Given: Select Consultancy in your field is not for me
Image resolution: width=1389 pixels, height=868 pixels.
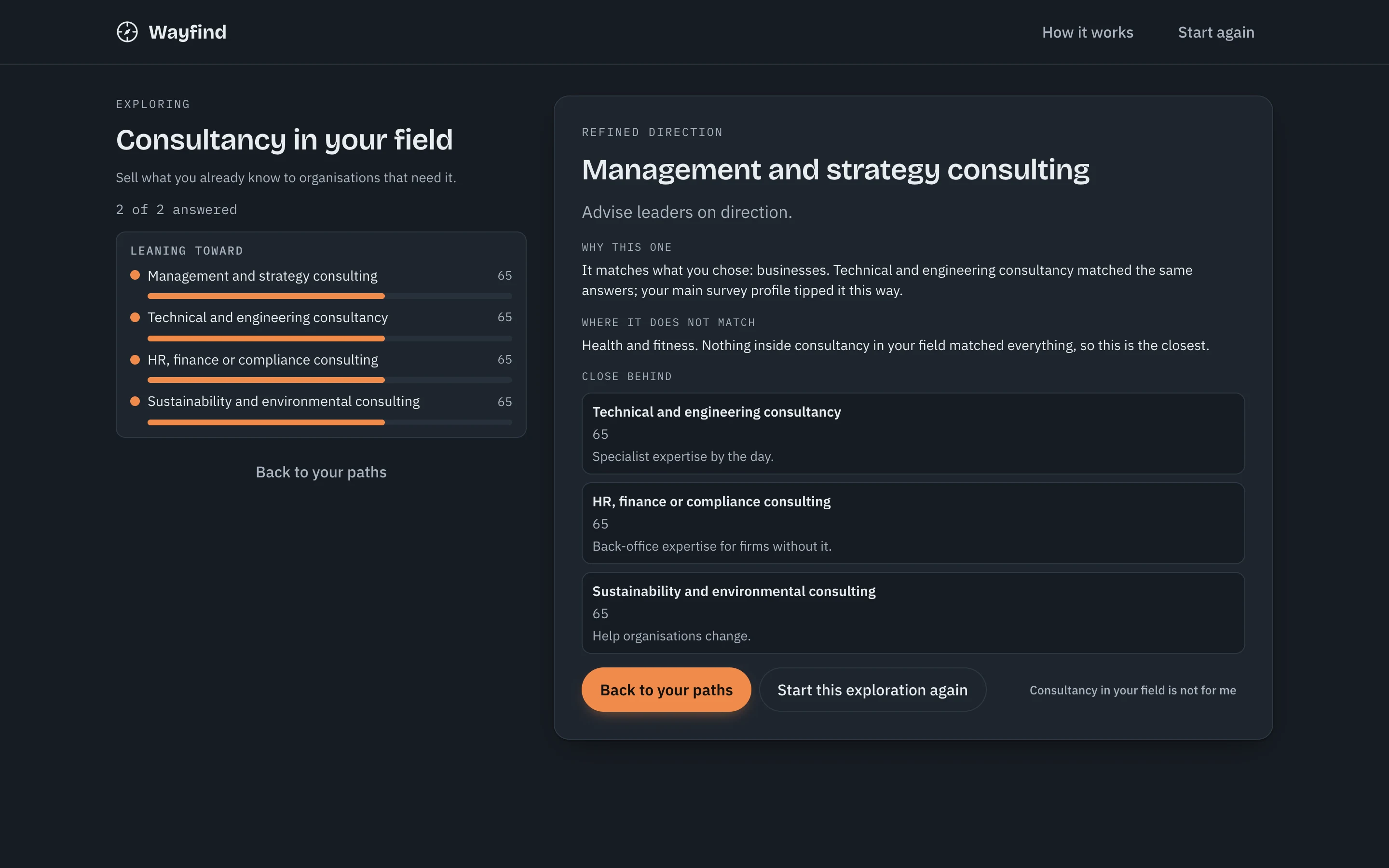Looking at the screenshot, I should tap(1132, 690).
